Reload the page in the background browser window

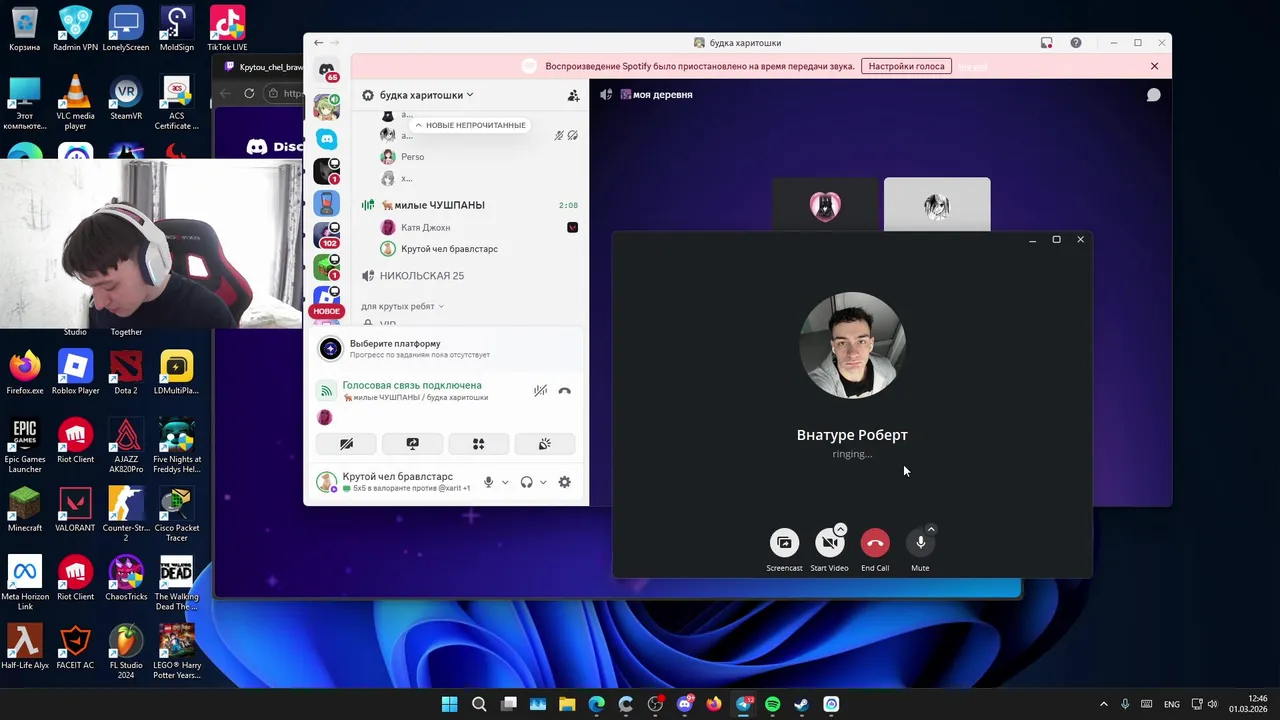coord(249,93)
